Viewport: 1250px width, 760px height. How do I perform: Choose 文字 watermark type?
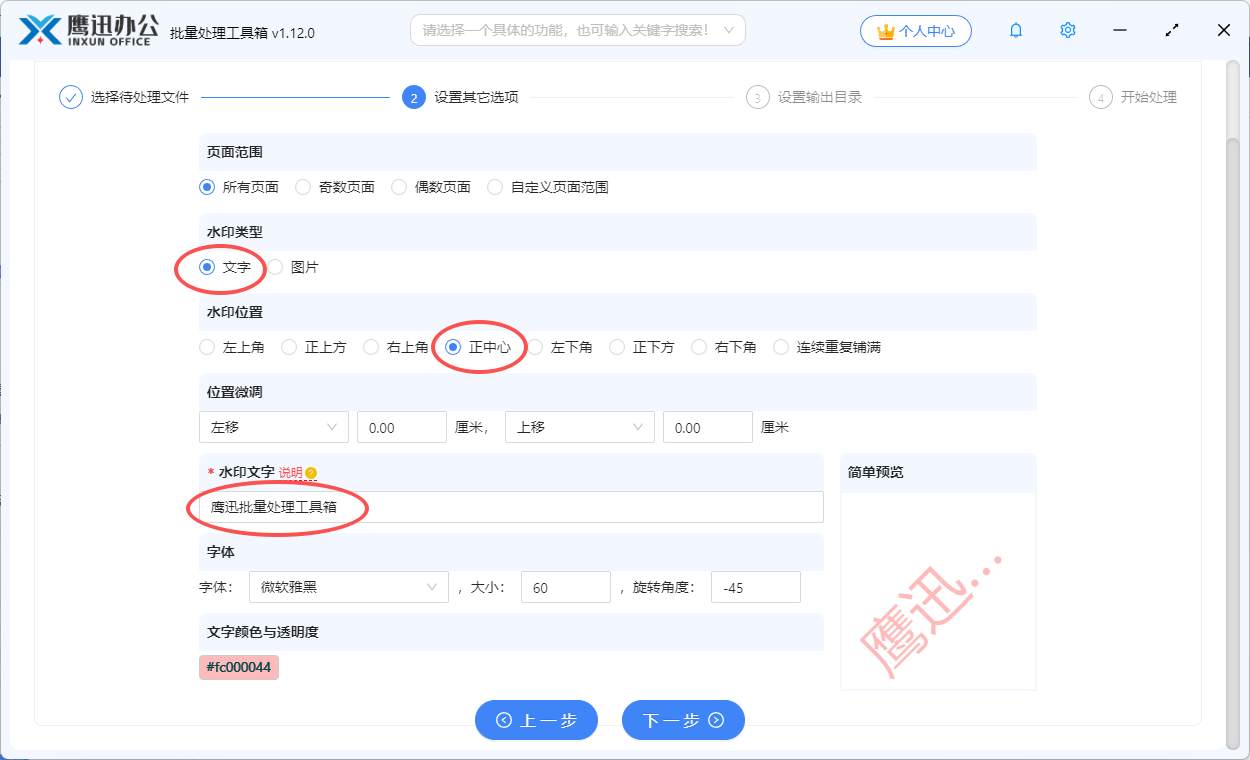pos(225,267)
